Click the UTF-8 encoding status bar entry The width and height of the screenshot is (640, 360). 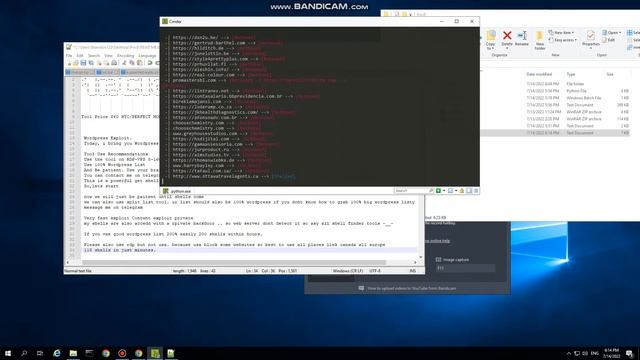click(x=375, y=271)
